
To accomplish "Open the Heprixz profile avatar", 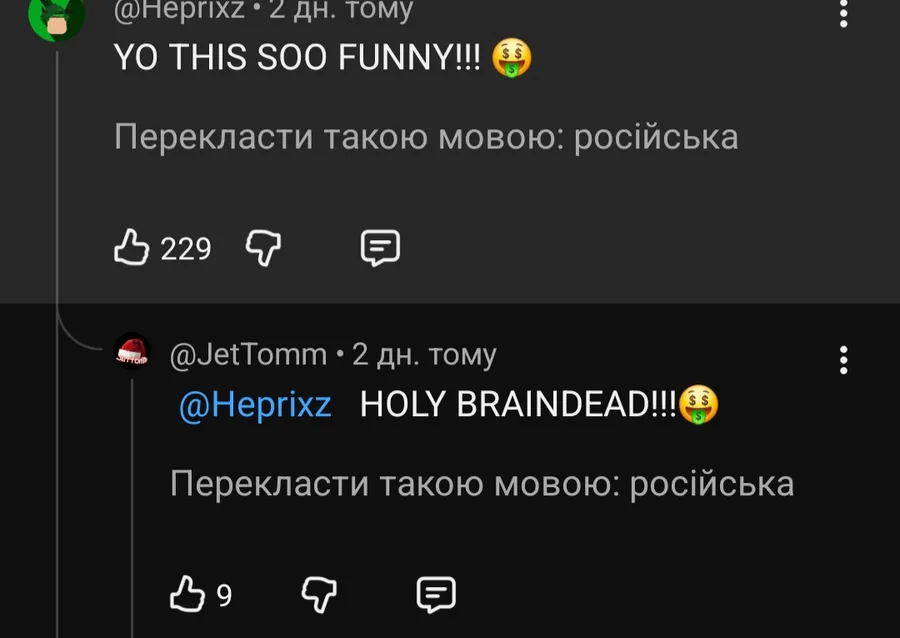I will click(56, 15).
